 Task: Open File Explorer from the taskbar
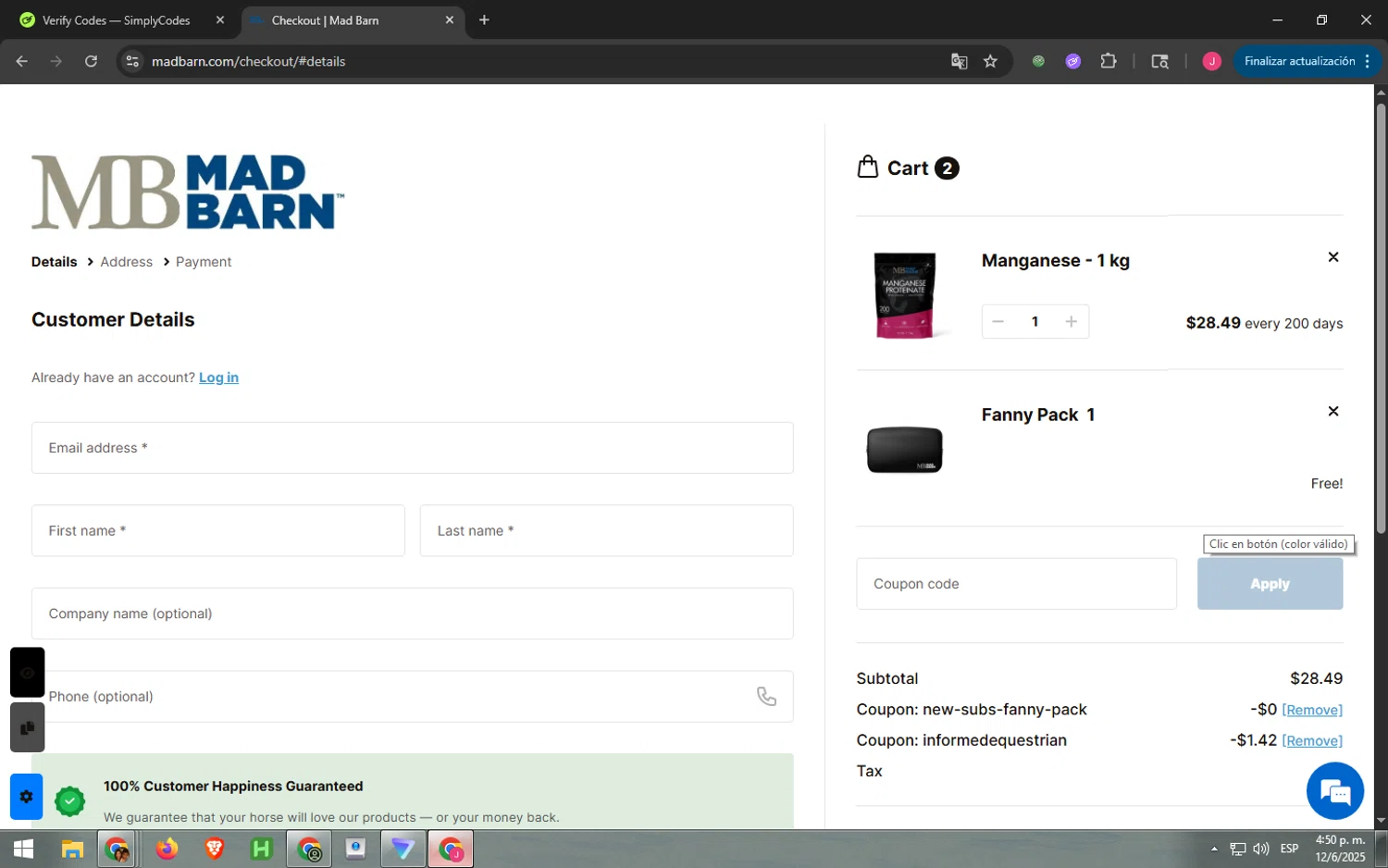tap(72, 849)
